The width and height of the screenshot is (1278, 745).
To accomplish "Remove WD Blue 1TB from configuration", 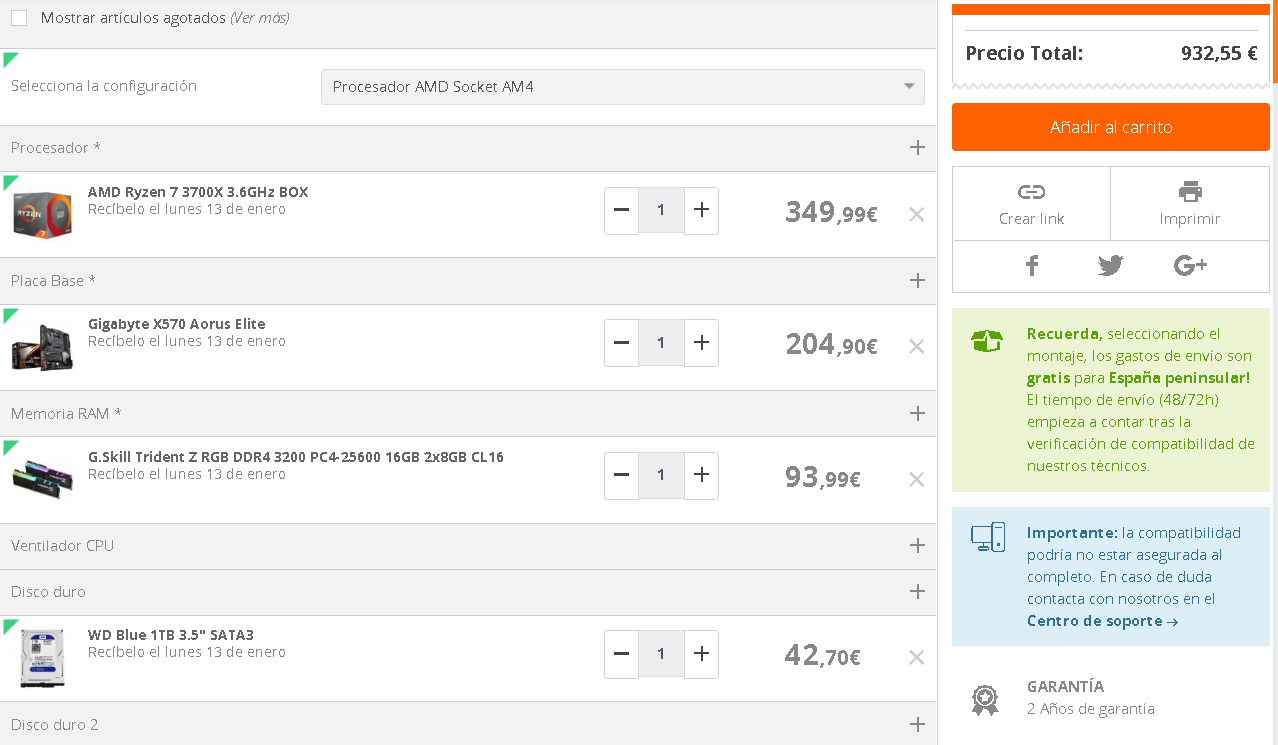I will tap(916, 657).
